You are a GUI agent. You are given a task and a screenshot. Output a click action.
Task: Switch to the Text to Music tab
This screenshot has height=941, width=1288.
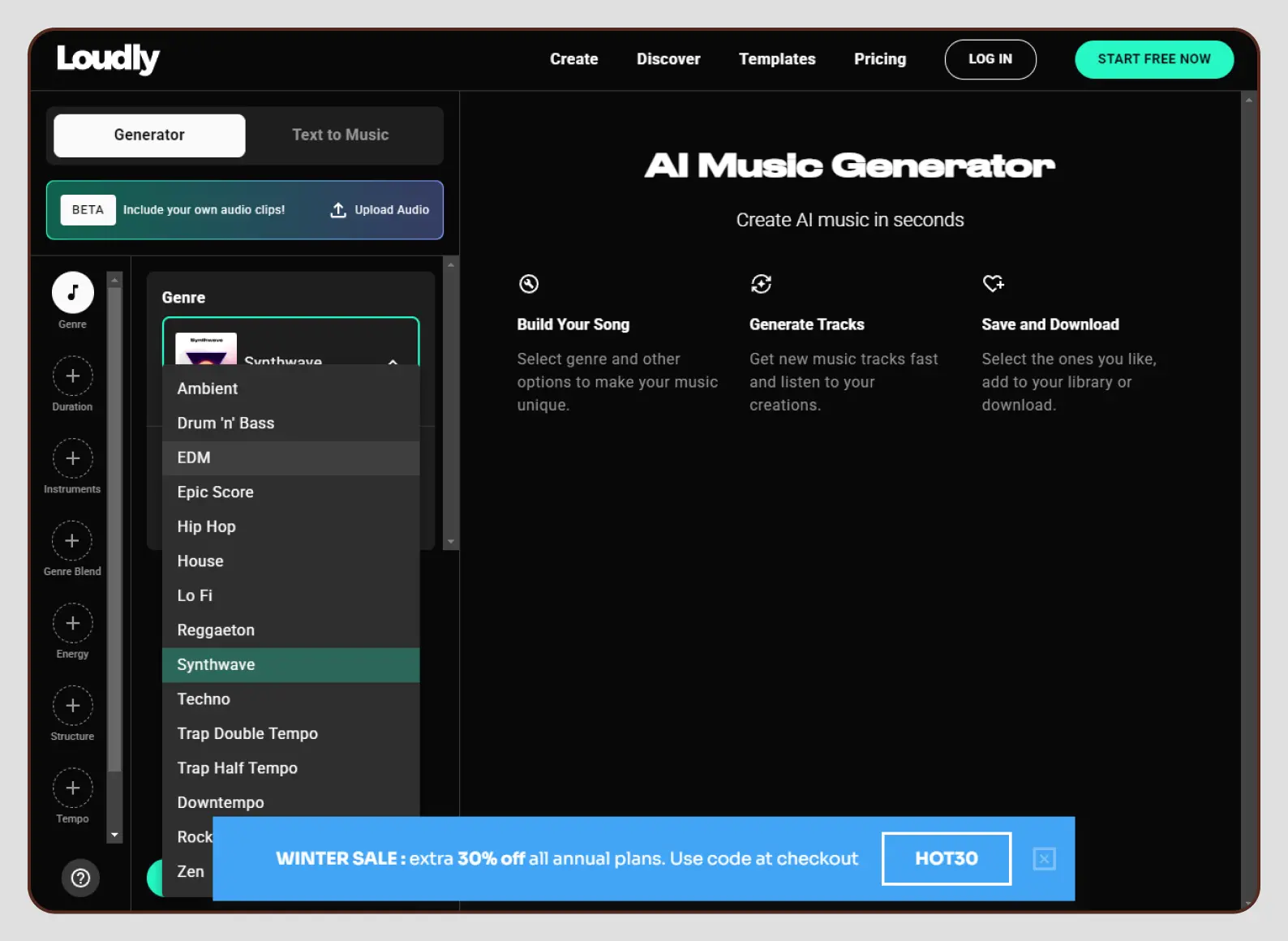(x=341, y=135)
